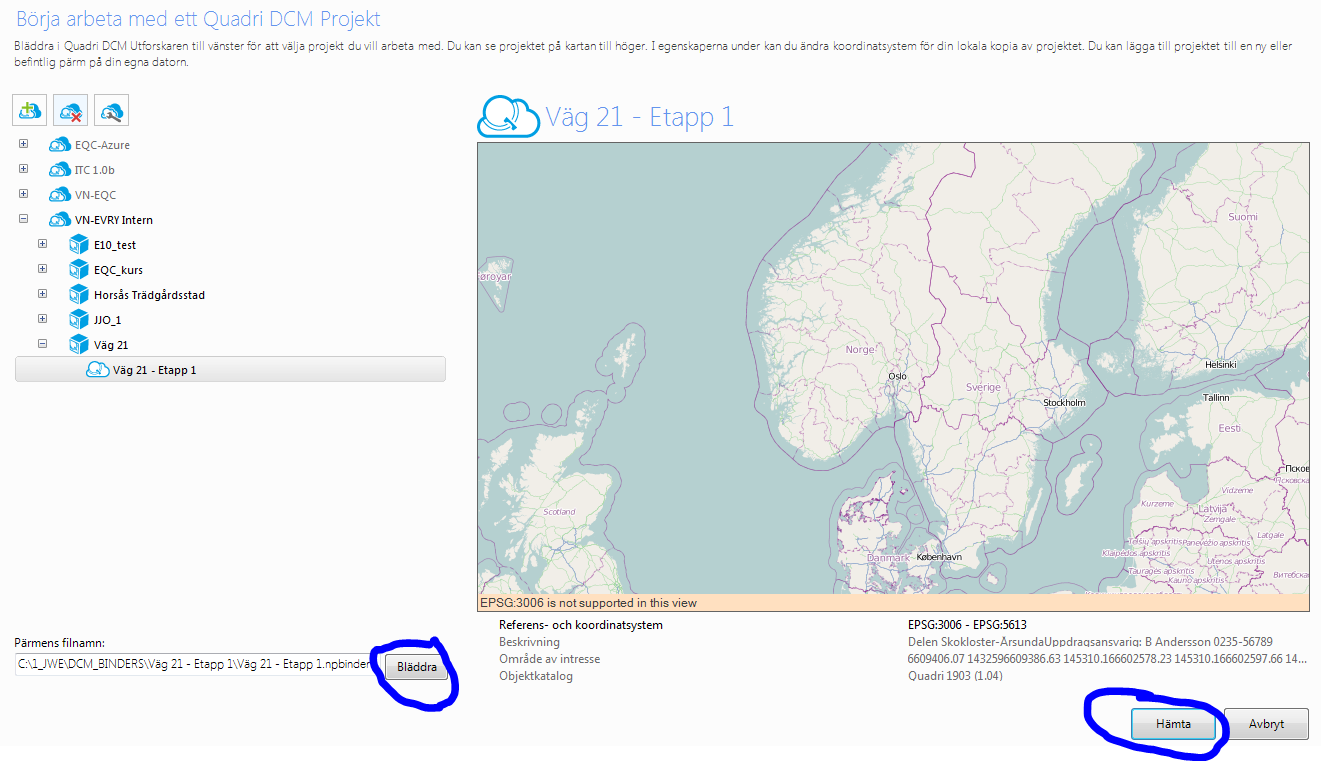Click the JJO_1 project cube icon
This screenshot has height=761, width=1321.
tap(79, 320)
